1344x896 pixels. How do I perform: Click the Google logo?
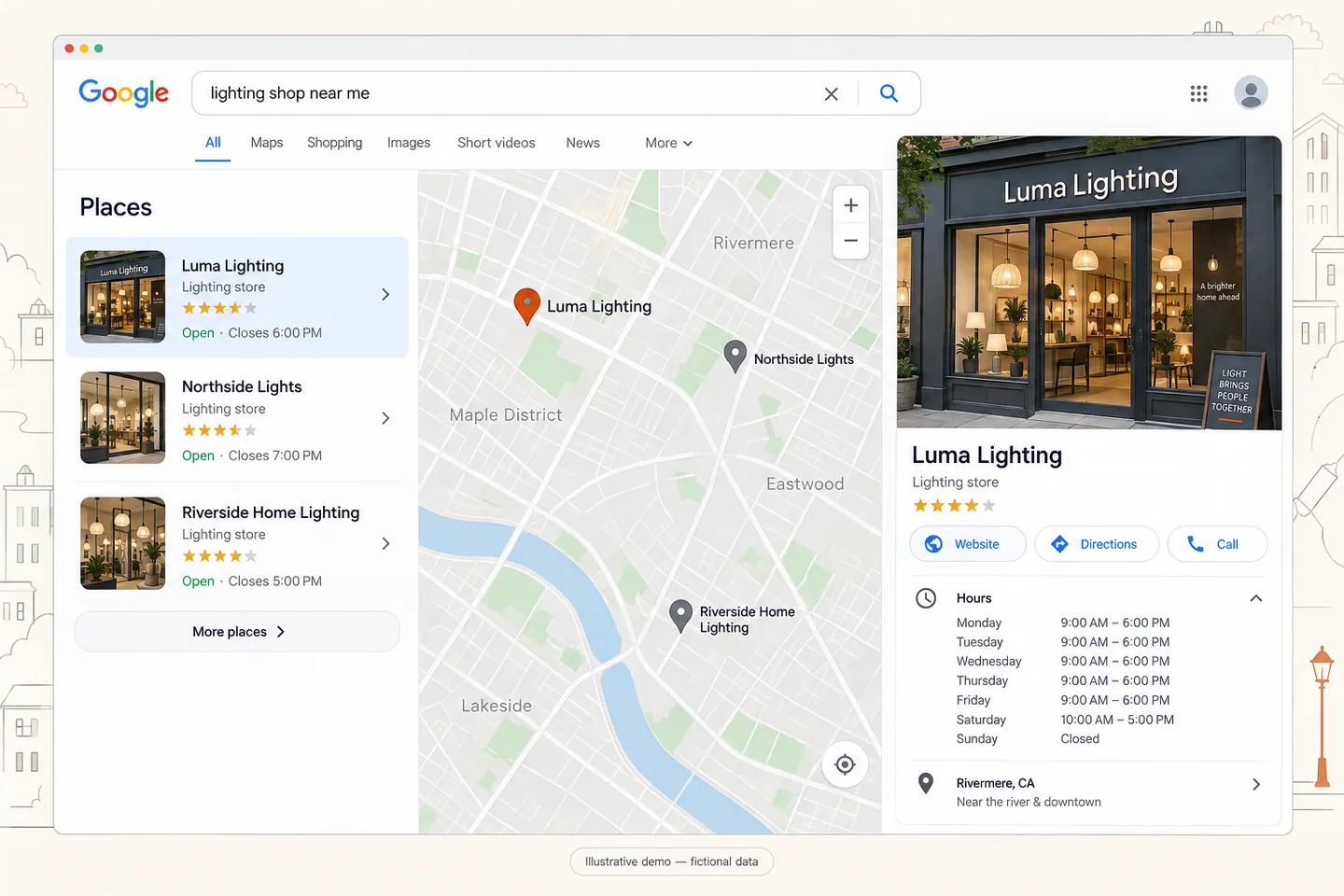point(124,92)
